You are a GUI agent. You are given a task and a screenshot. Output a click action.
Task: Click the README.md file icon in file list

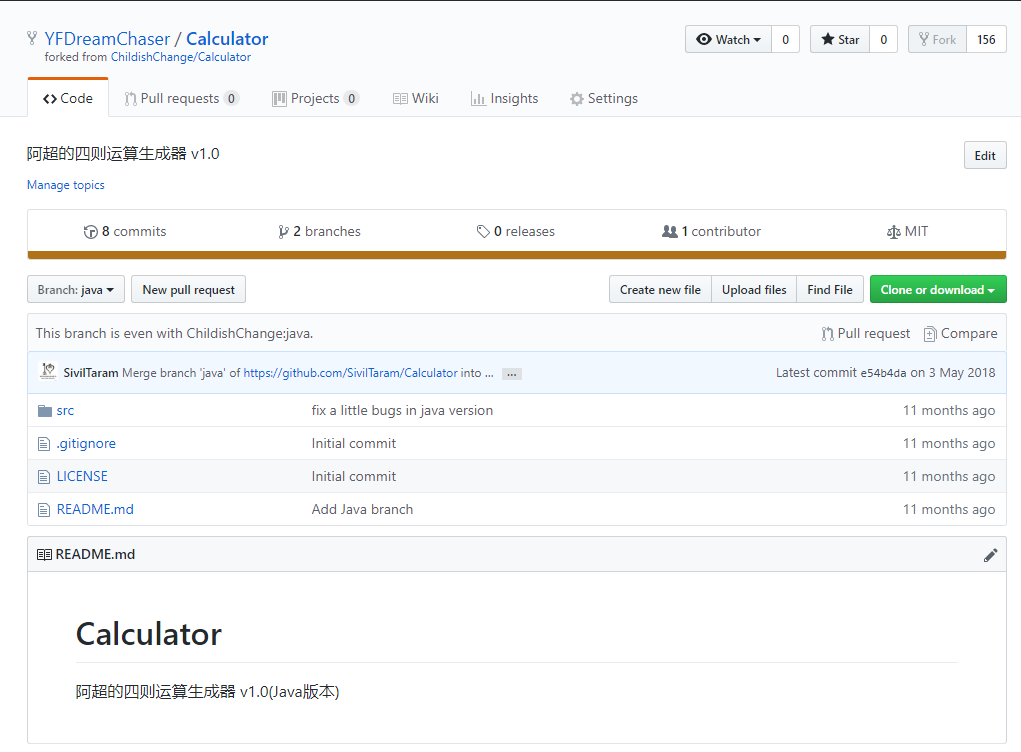(44, 510)
